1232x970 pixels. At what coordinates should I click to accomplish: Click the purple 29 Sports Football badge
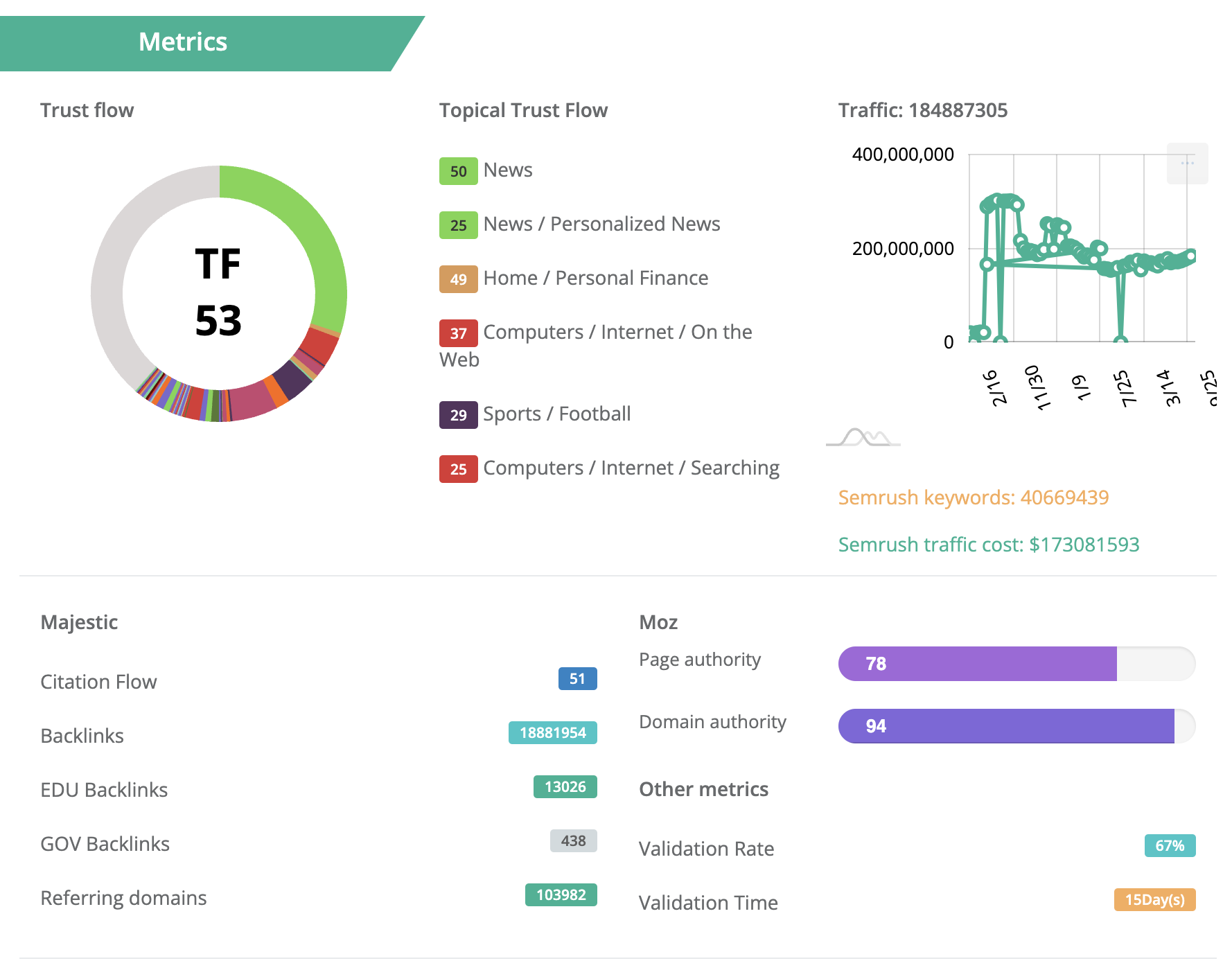(458, 415)
